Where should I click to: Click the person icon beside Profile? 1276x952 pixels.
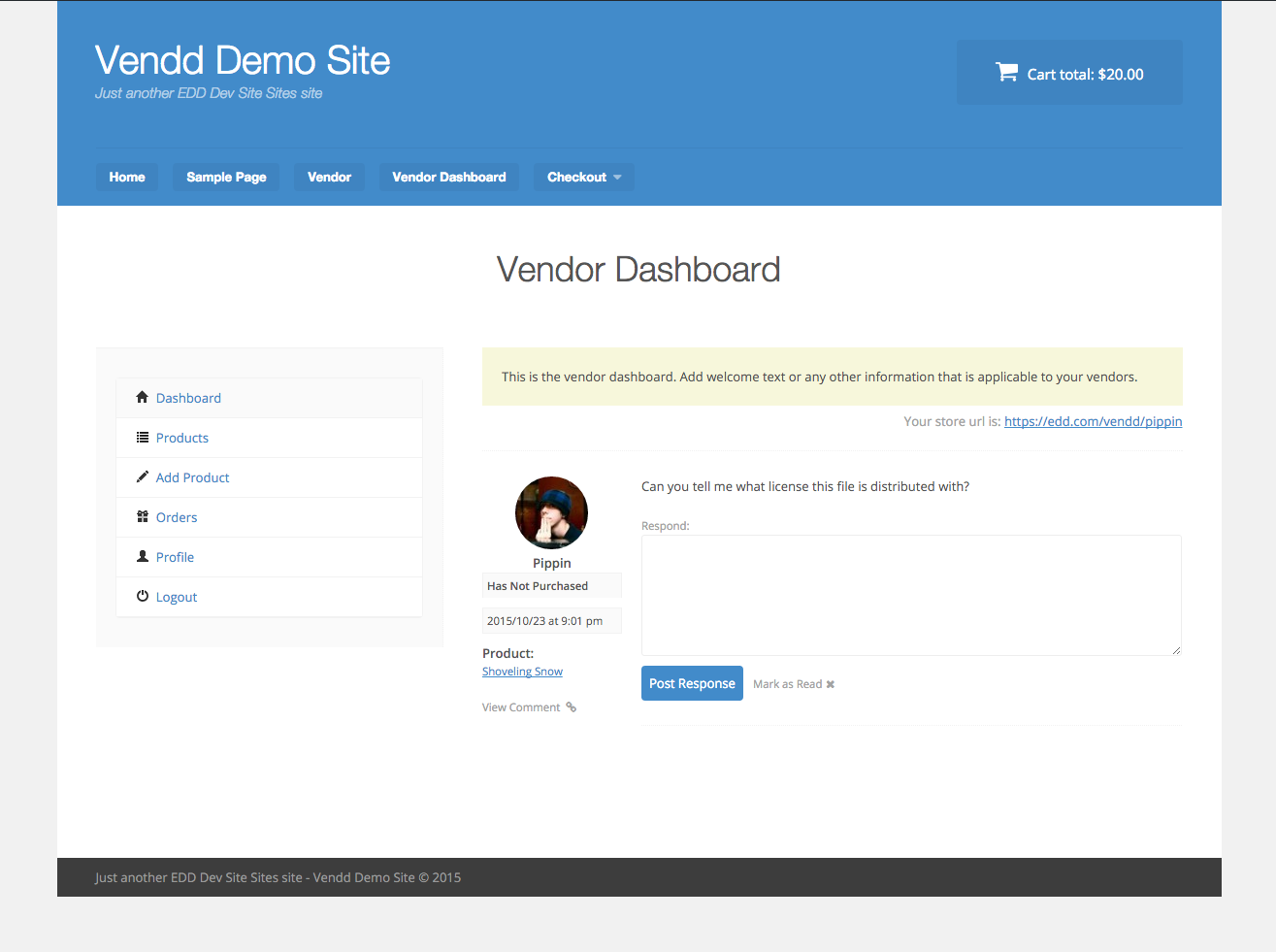[143, 557]
